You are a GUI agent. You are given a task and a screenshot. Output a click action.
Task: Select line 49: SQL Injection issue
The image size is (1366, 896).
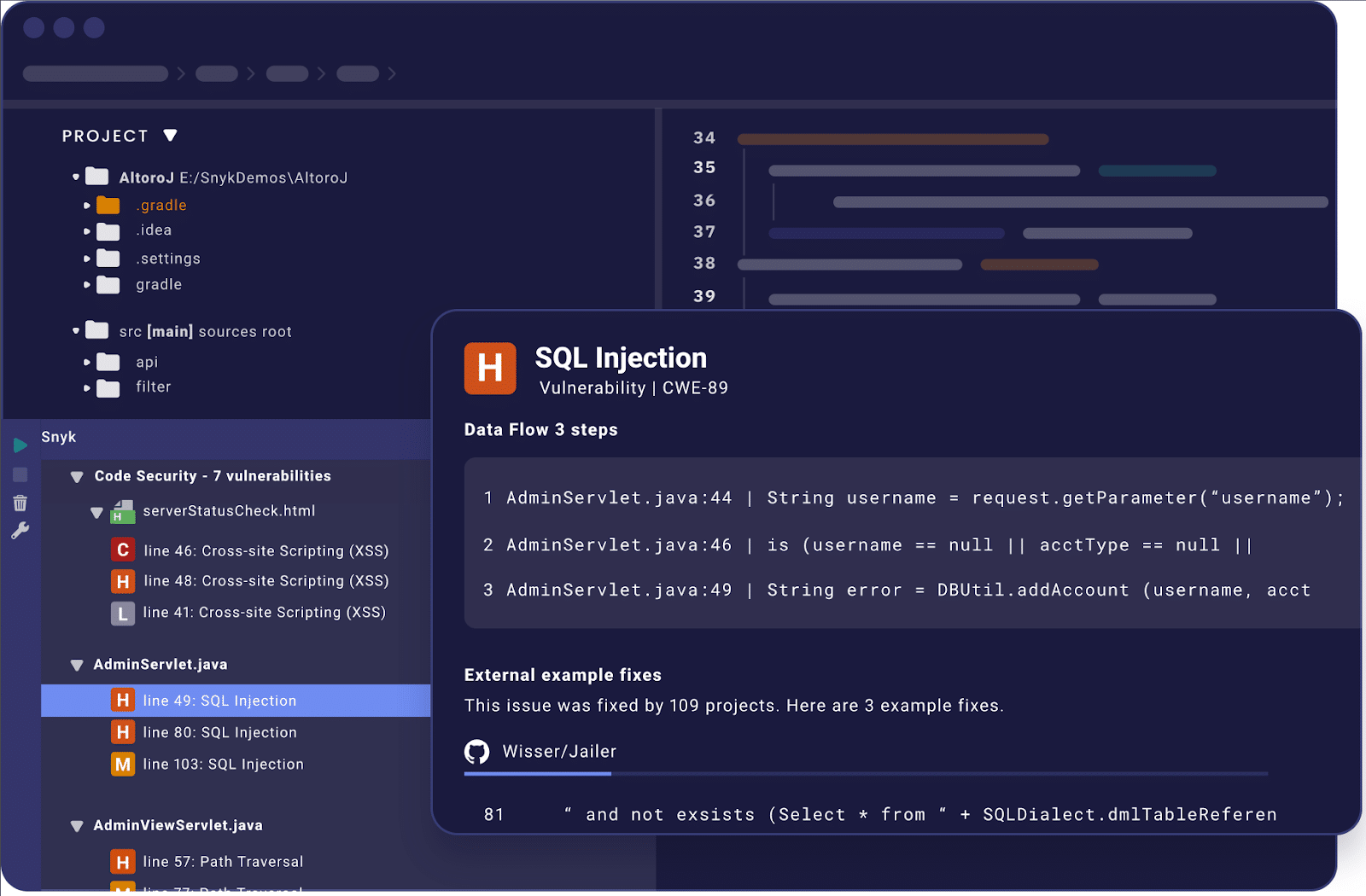coord(236,701)
